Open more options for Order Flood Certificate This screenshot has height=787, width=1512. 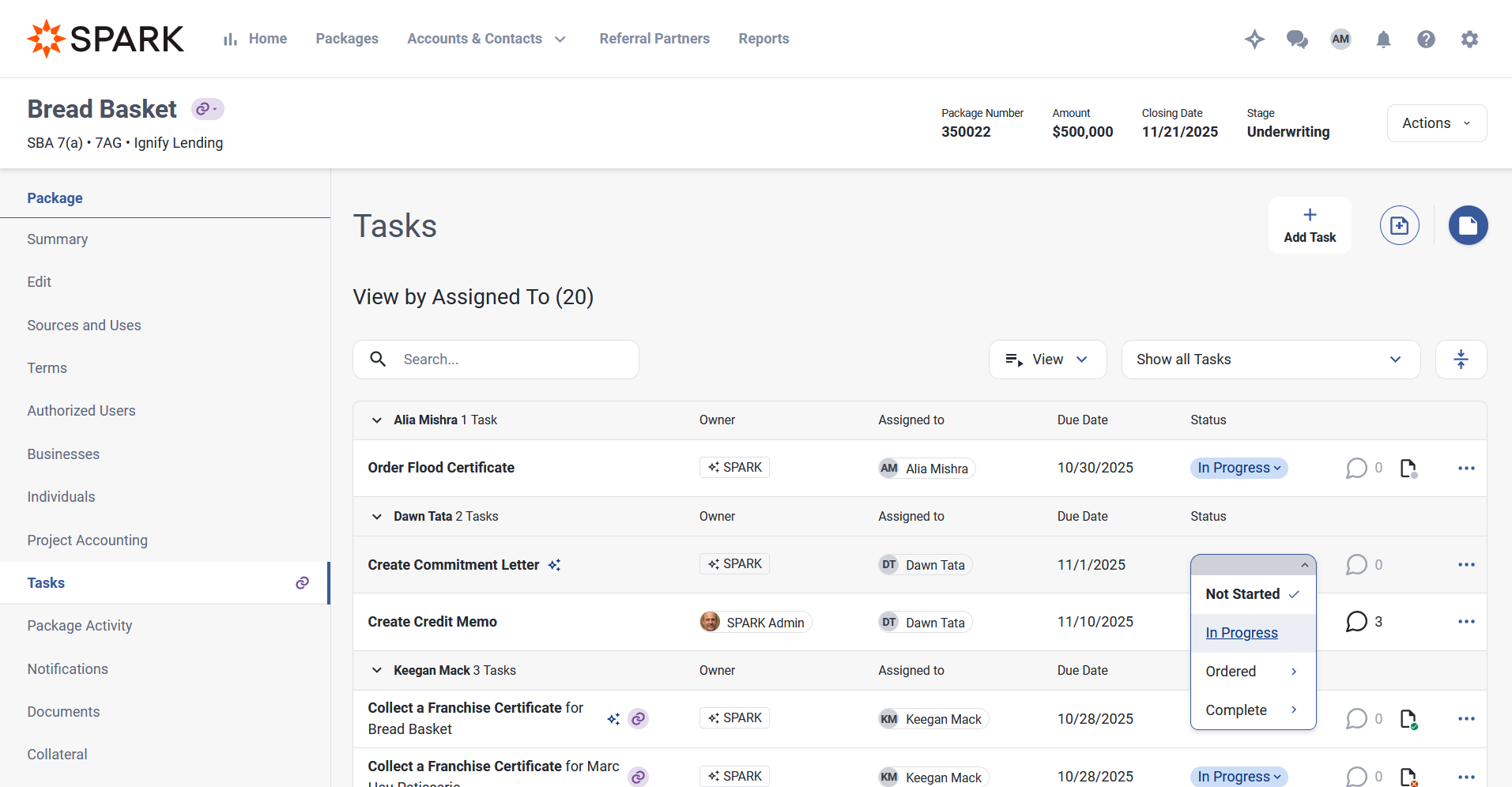pos(1466,469)
